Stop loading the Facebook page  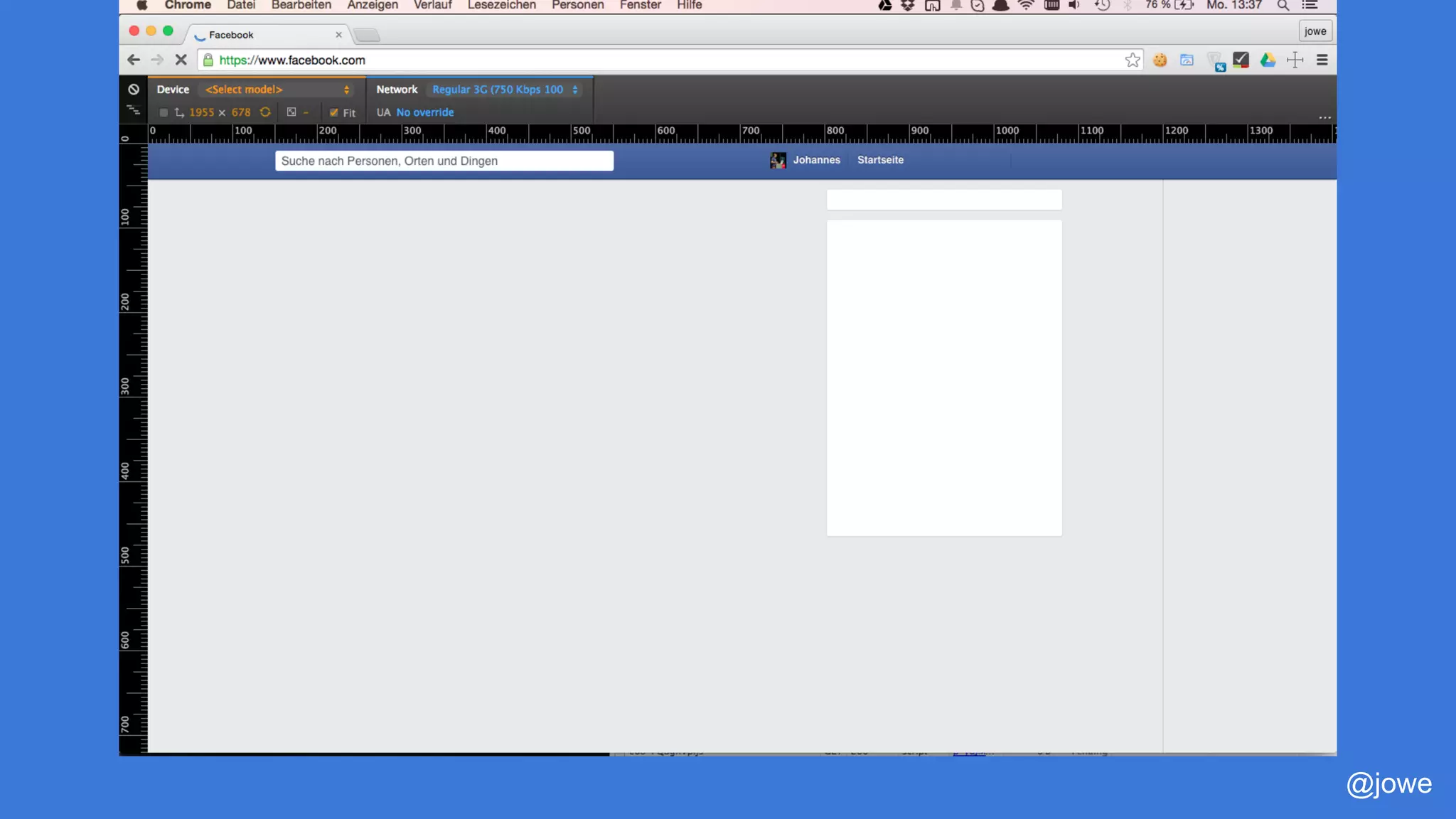point(181,60)
